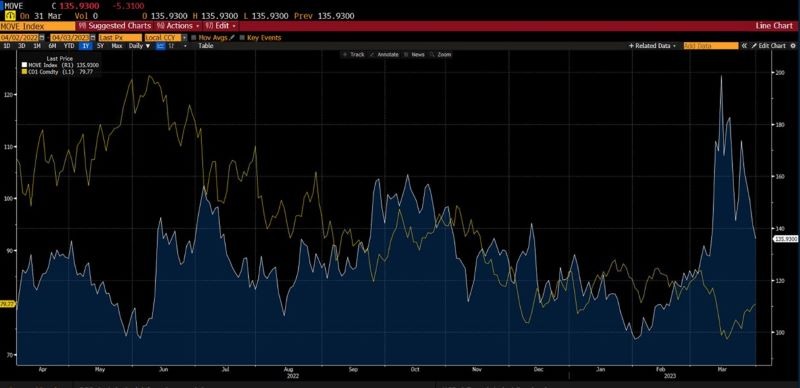
Task: Select the YTD time range
Action: pos(69,46)
